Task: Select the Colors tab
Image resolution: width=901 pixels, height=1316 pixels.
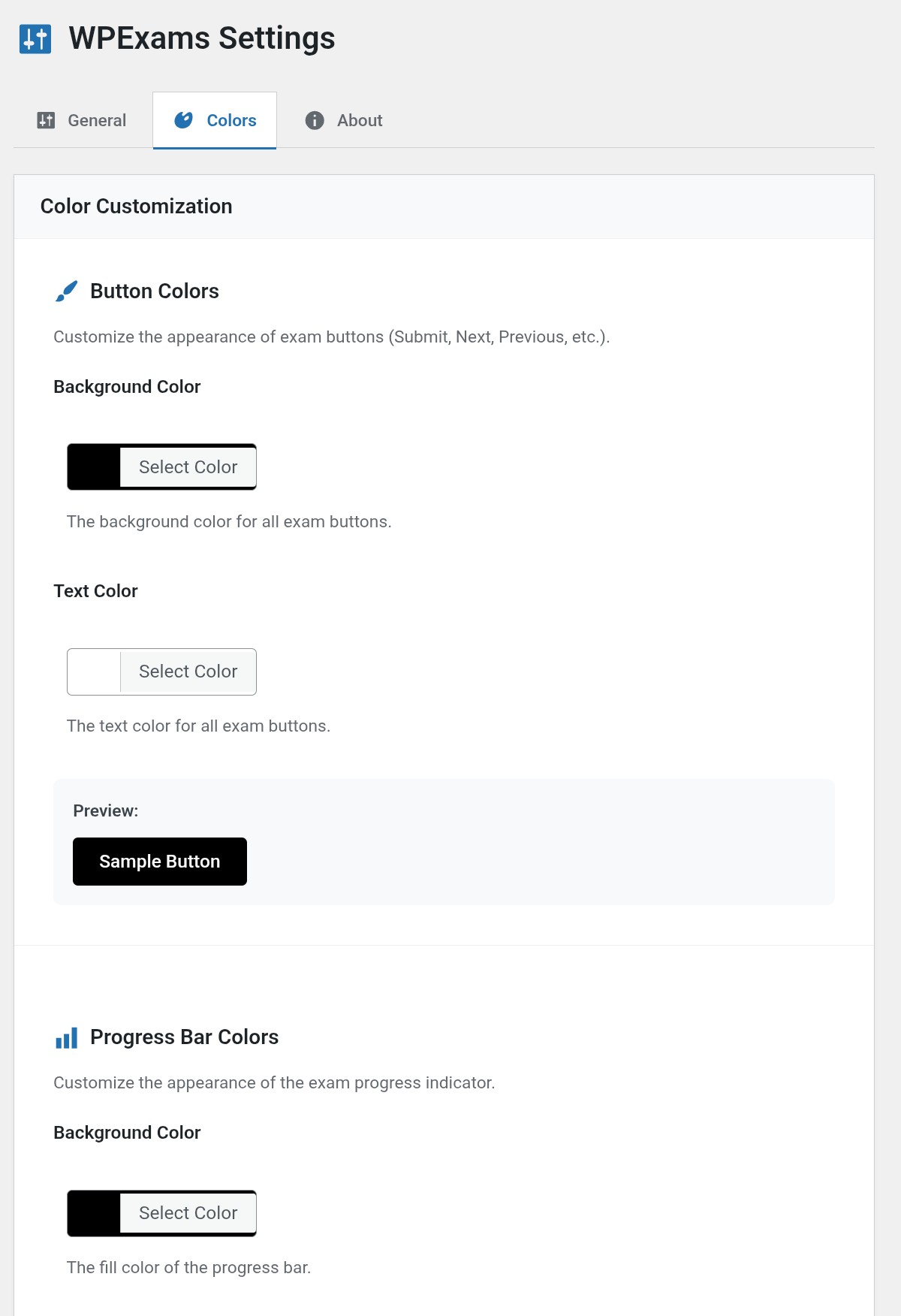Action: (231, 120)
